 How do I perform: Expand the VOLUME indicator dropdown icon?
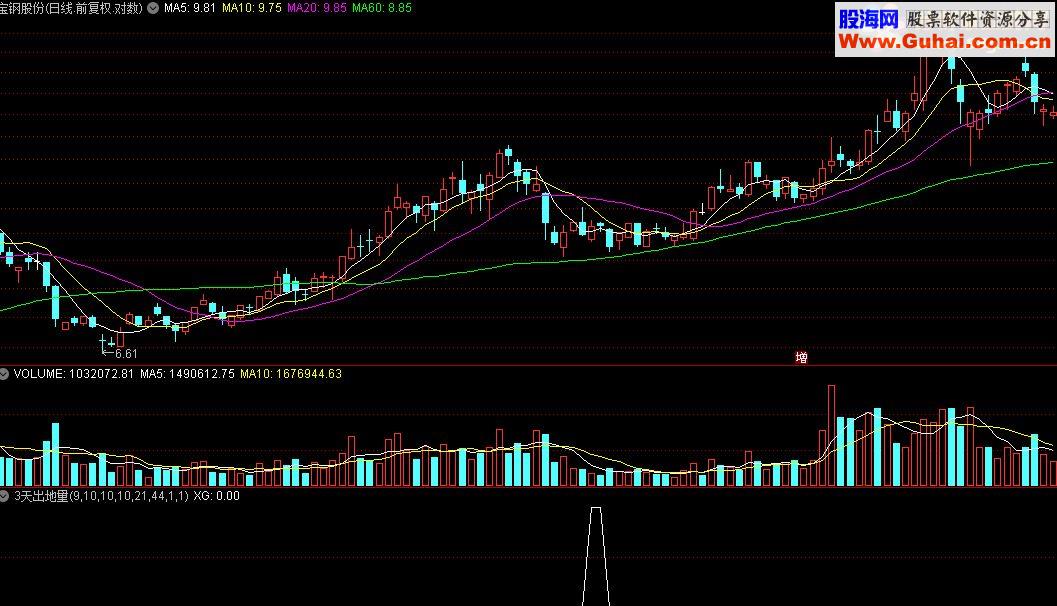click(x=4, y=373)
